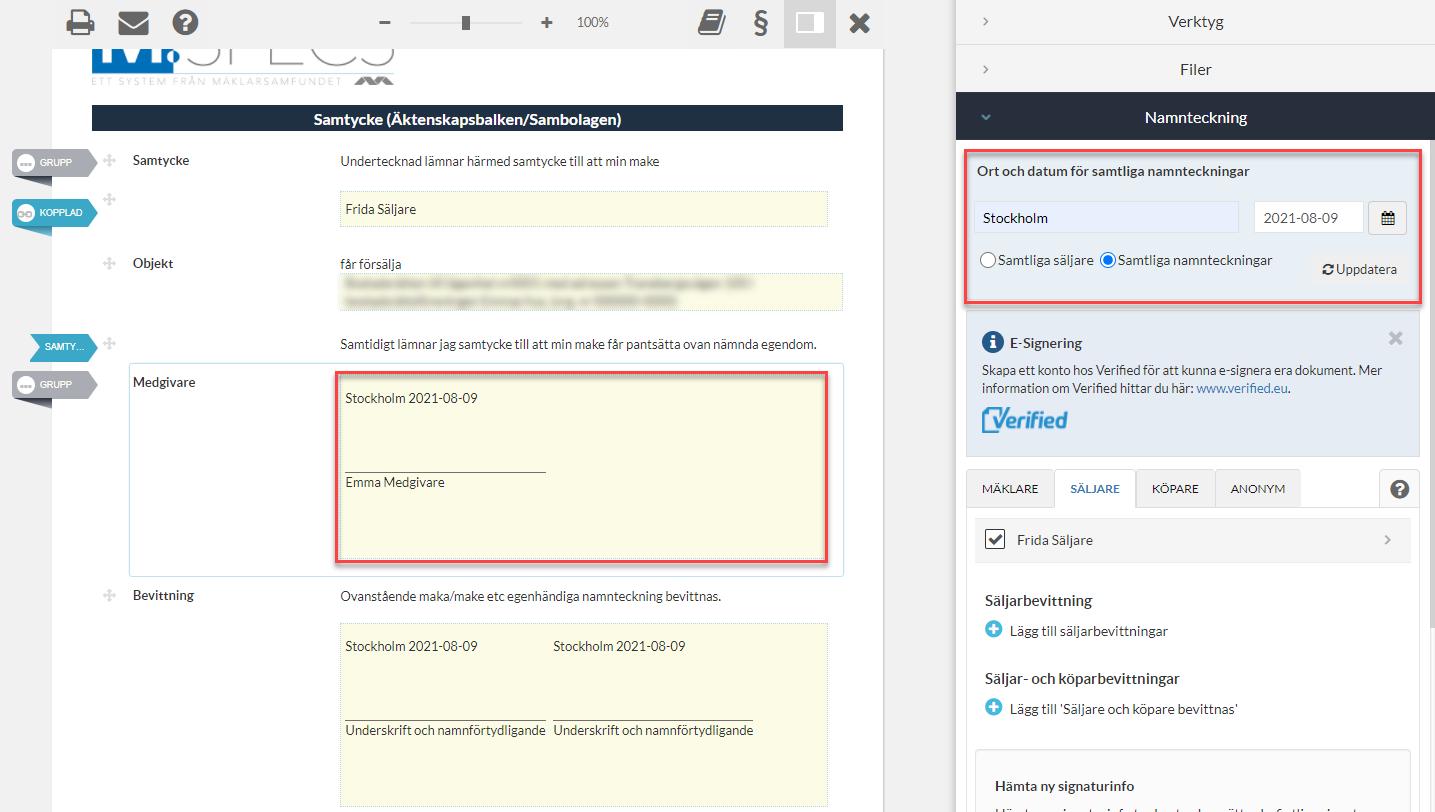Click the Samtycke (Äktenskapsbalken/Sambolagen) heading
This screenshot has width=1435, height=812.
pos(467,119)
